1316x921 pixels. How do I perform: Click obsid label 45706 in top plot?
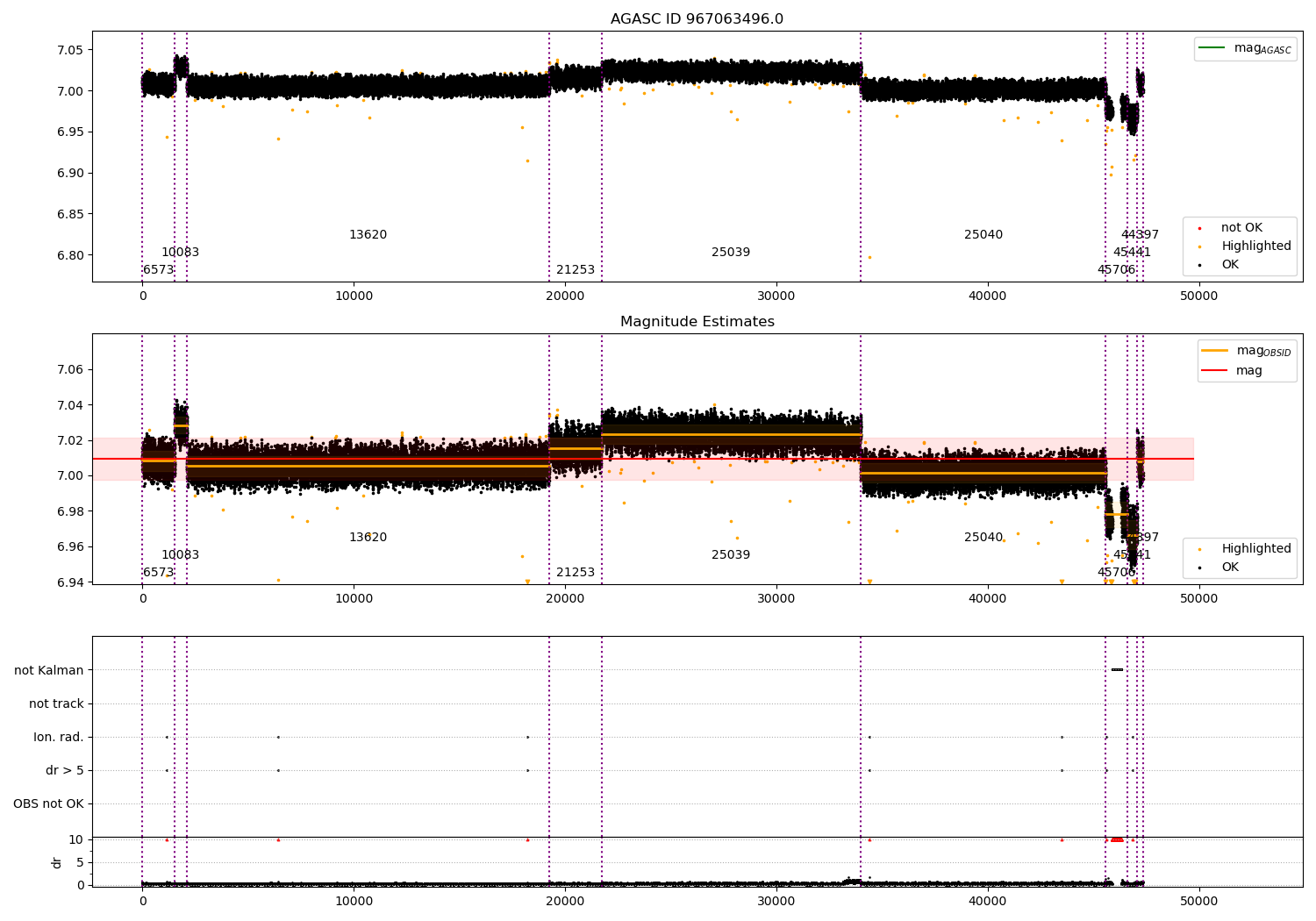(1116, 270)
